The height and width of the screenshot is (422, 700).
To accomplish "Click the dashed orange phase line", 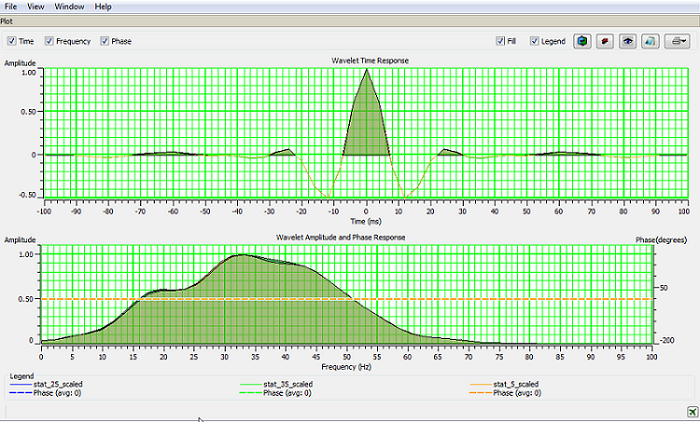I will [x=347, y=299].
